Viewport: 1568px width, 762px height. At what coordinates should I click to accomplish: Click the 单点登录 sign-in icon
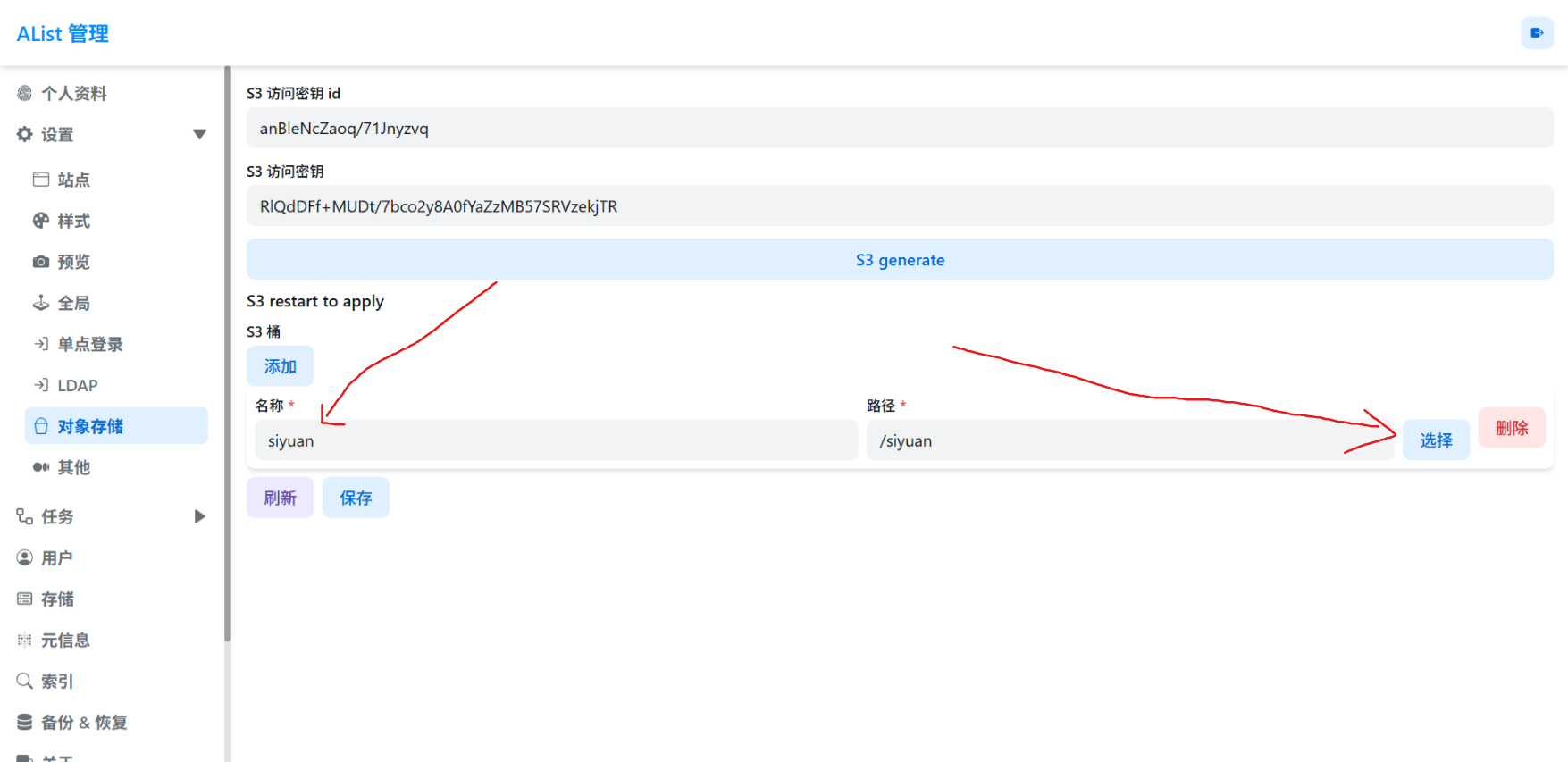pyautogui.click(x=41, y=344)
